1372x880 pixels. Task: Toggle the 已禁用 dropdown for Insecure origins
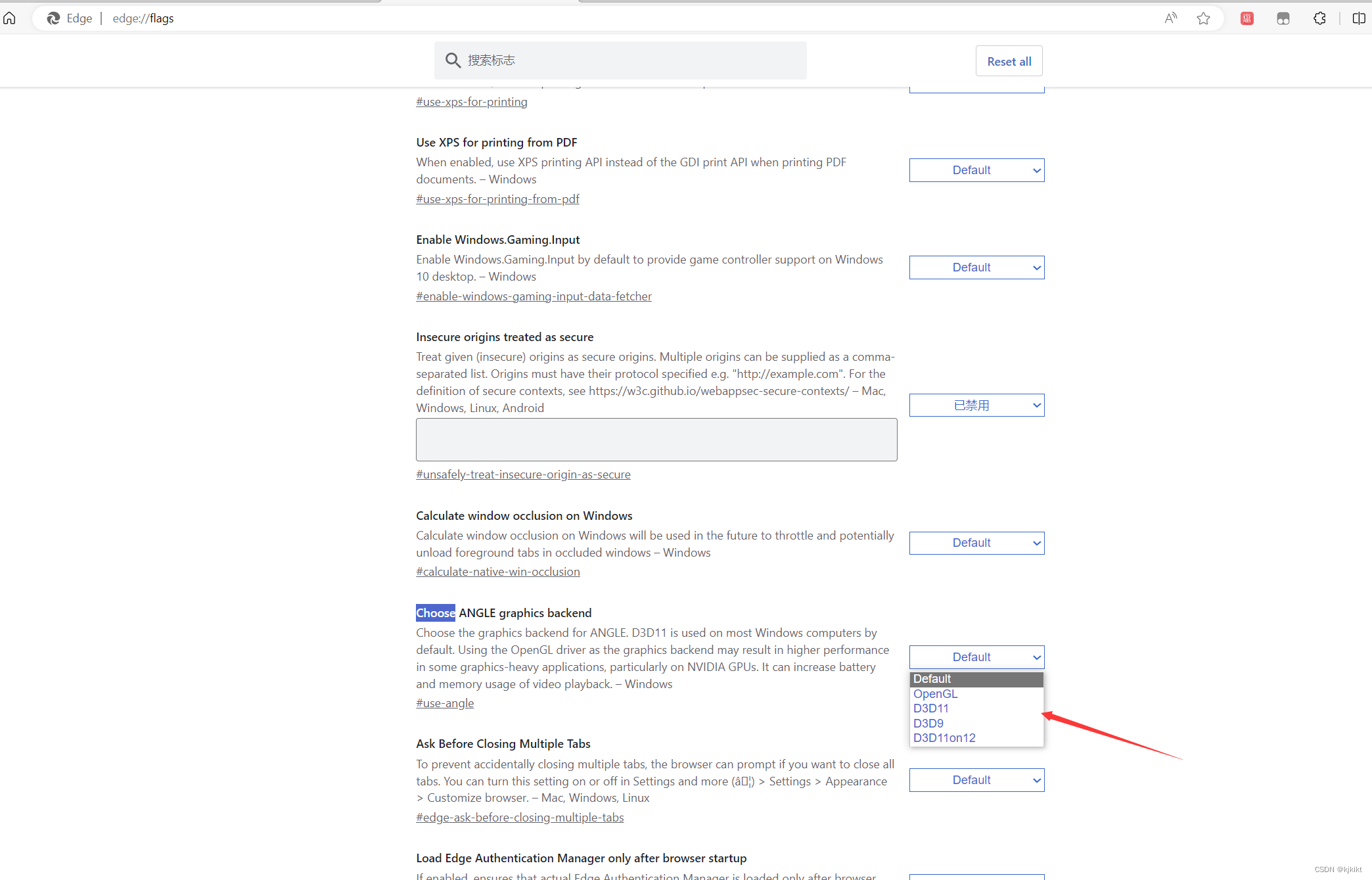point(976,404)
